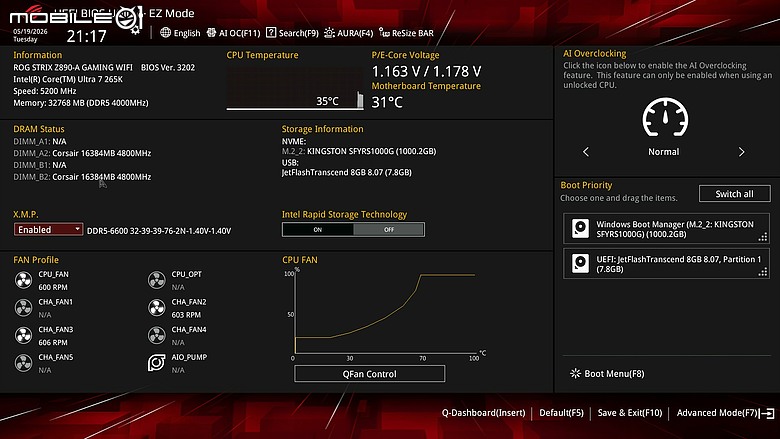
Task: Click the Intel Core Ultra 7 265K text
Action: [x=68, y=79]
